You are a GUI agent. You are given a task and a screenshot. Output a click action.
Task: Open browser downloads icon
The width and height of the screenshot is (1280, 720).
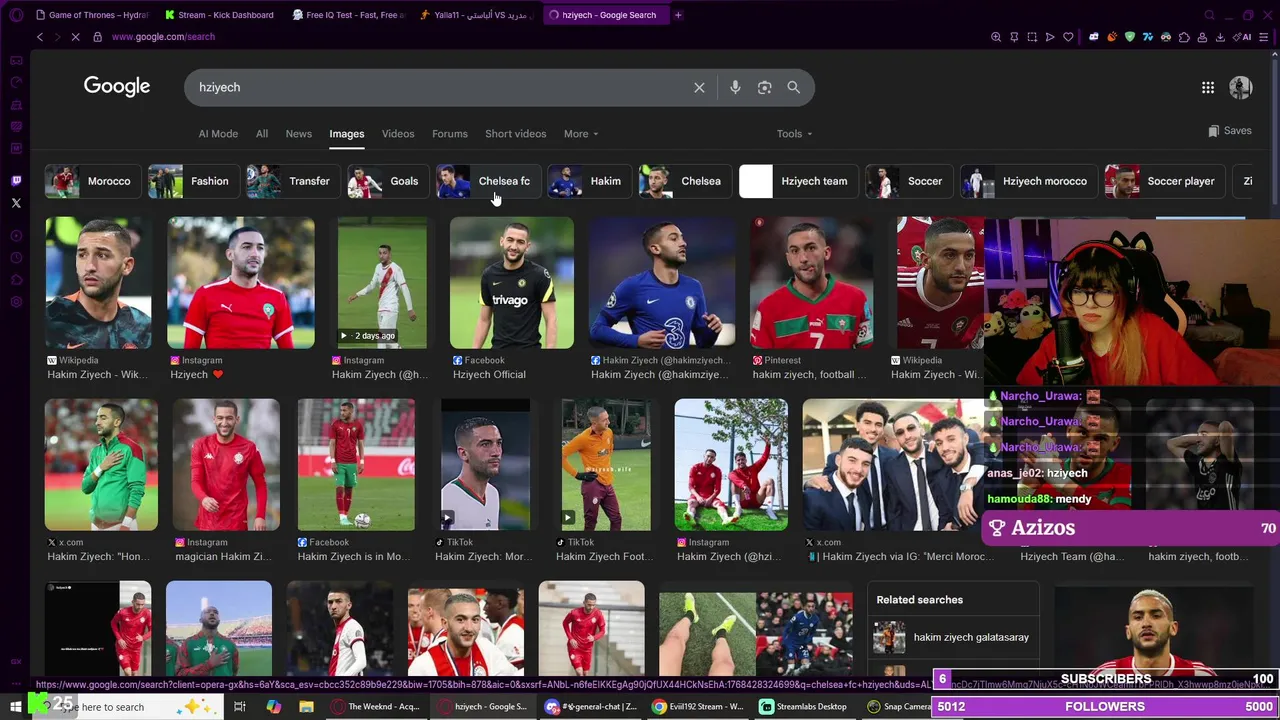[x=1220, y=37]
